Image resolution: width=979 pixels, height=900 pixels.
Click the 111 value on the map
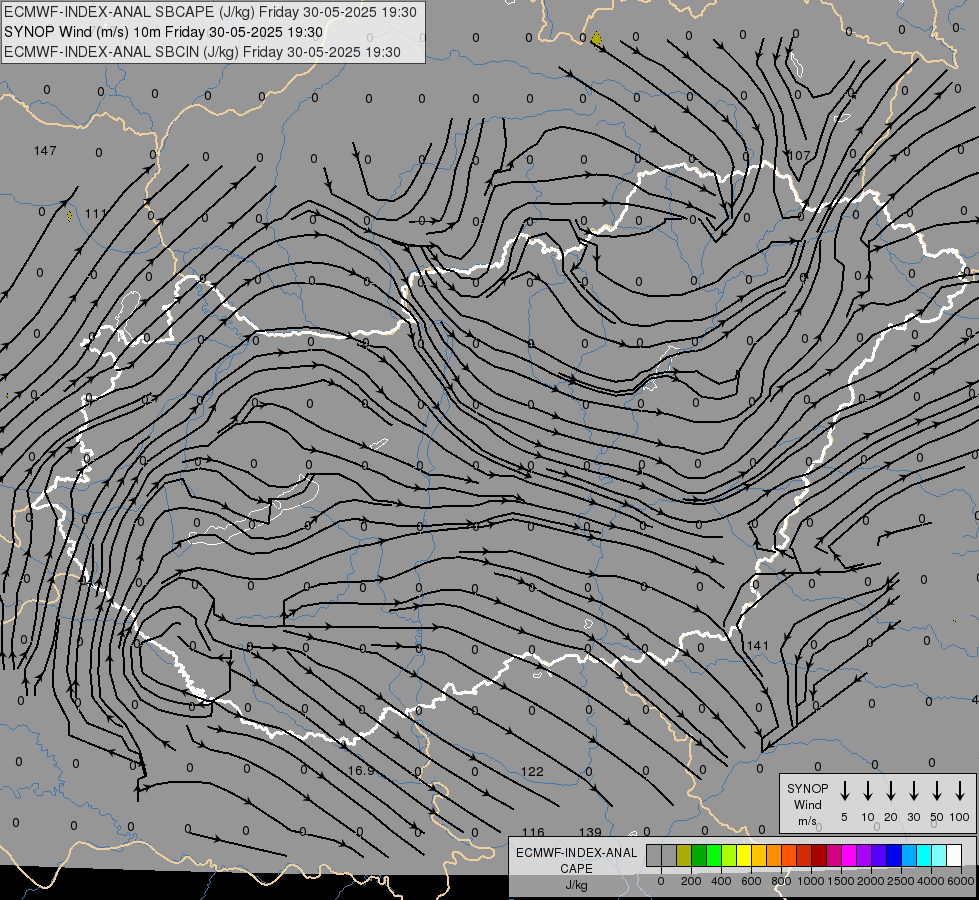96,214
